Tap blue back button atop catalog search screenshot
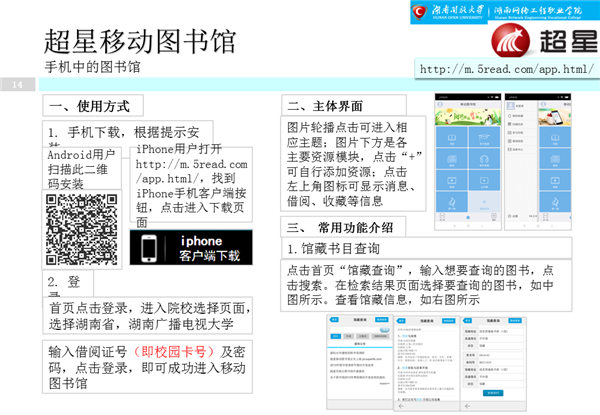This screenshot has width=600, height=415. coord(334,319)
